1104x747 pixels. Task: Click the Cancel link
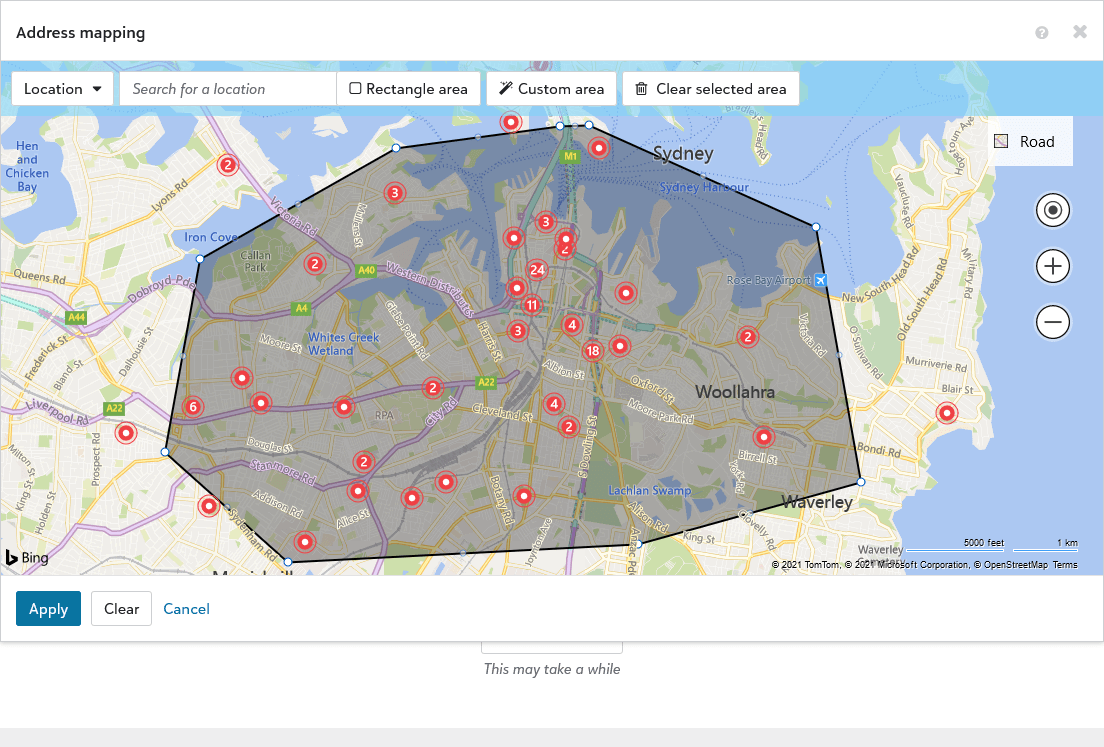coord(187,608)
